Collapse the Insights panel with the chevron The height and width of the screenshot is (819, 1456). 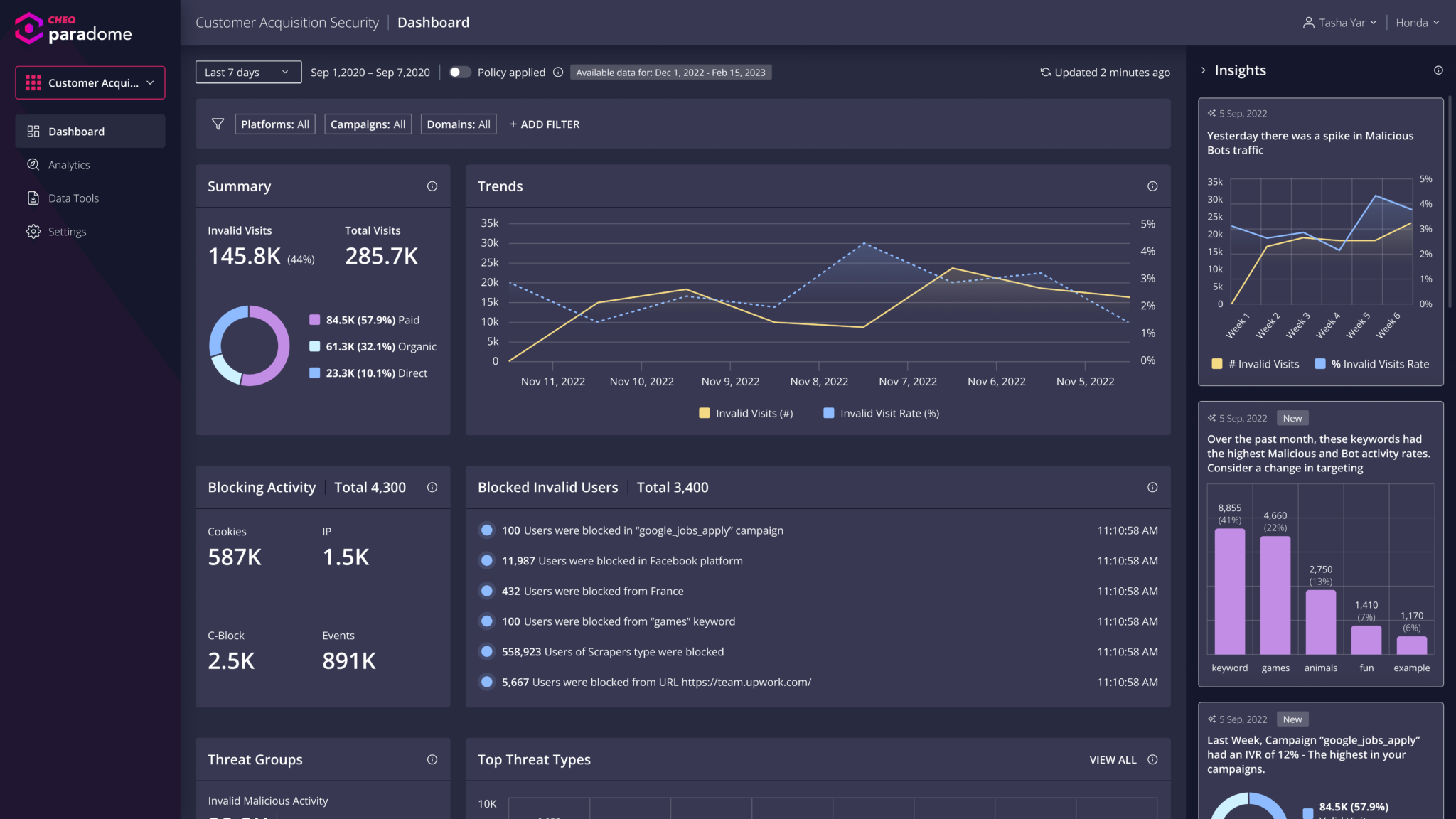pyautogui.click(x=1203, y=70)
